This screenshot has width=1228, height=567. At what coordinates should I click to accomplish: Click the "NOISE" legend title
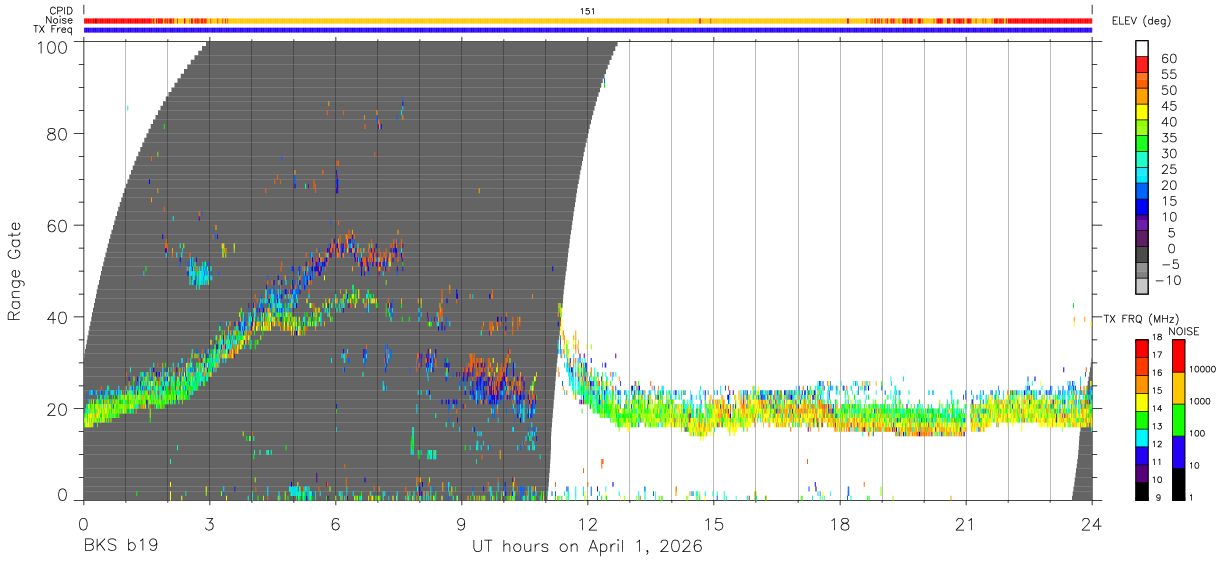[x=1186, y=330]
